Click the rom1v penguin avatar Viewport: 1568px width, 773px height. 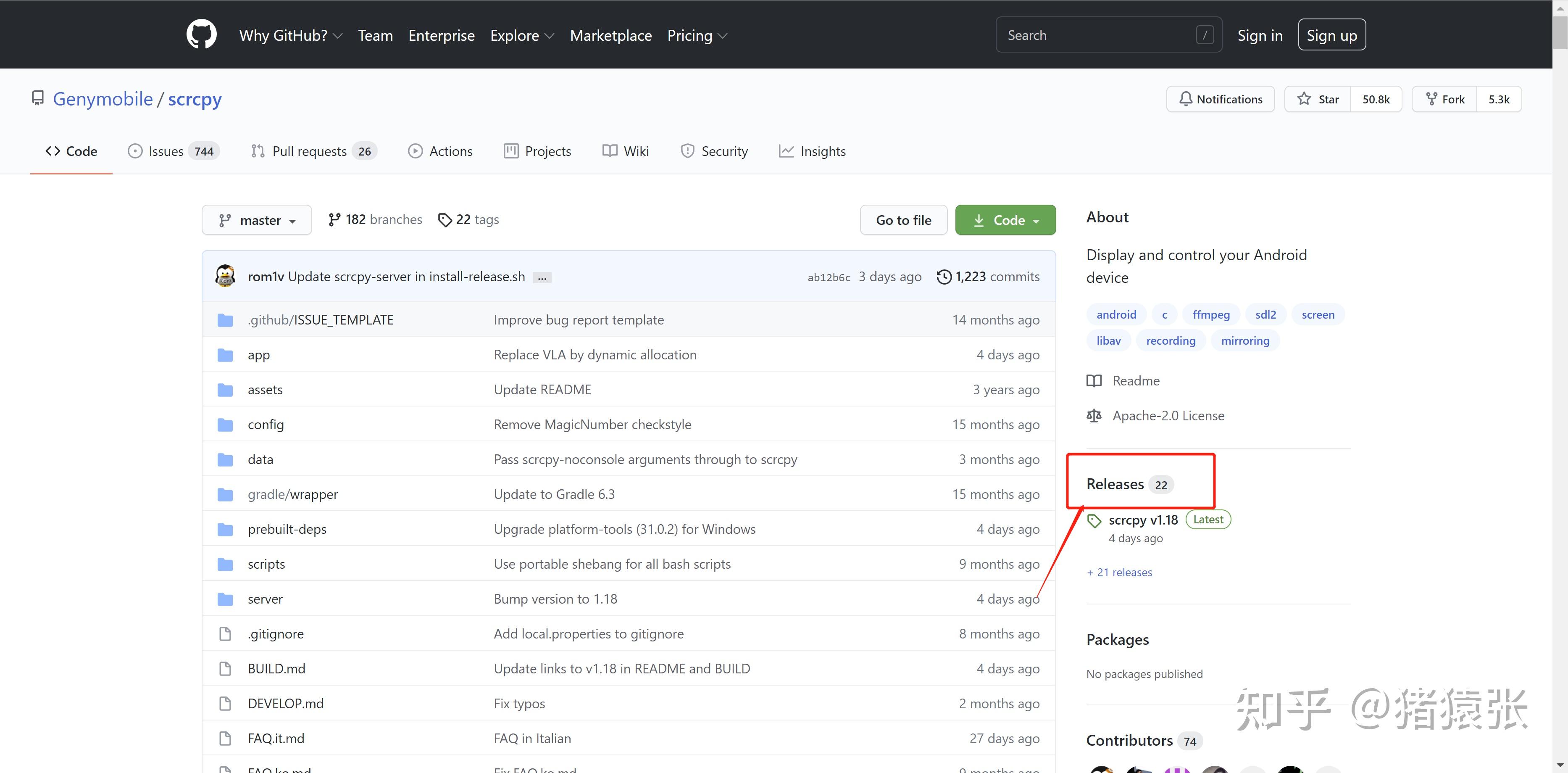pos(225,276)
